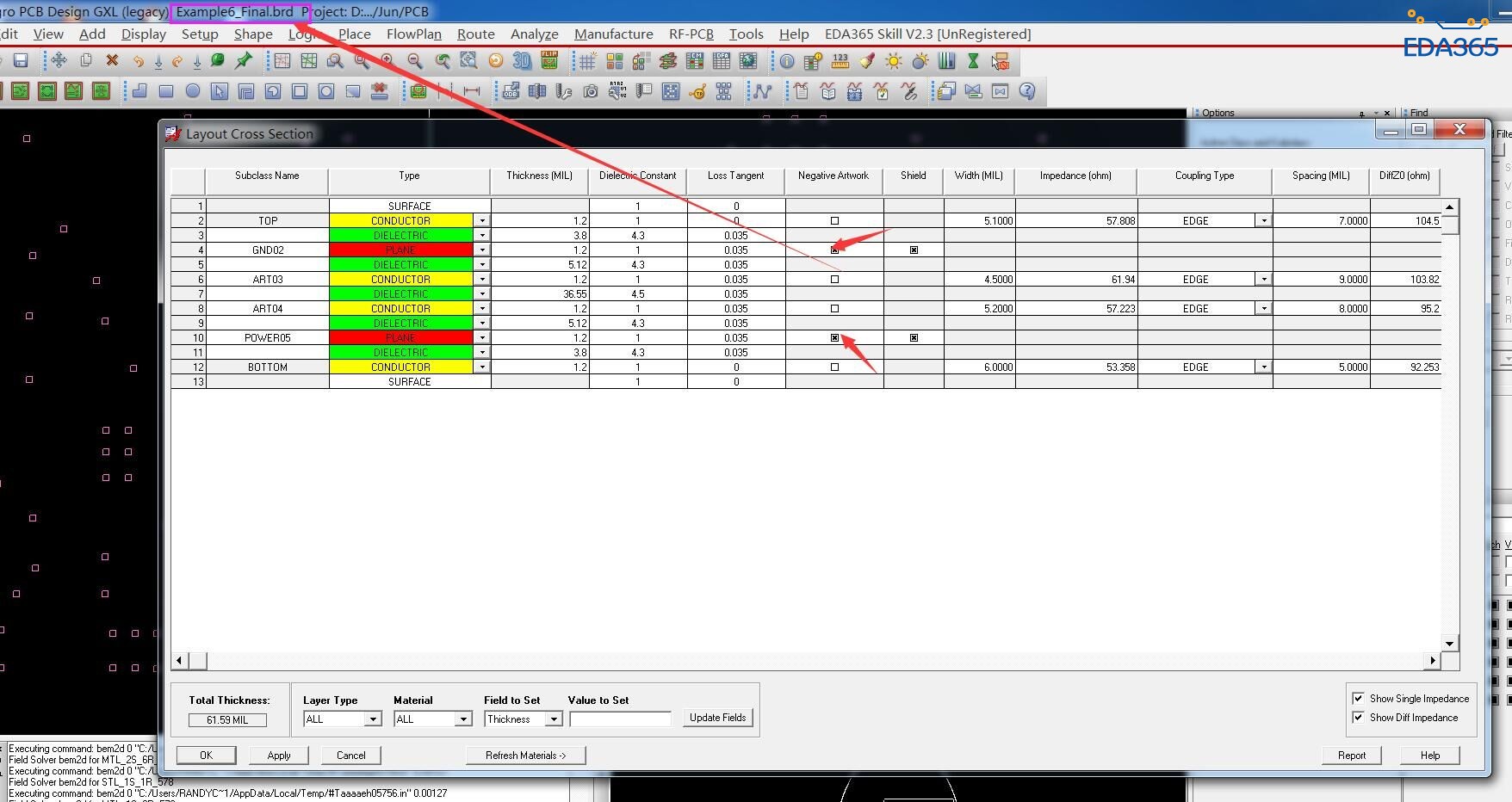The height and width of the screenshot is (802, 1512).
Task: Click the sun Highlight icon
Action: [x=894, y=61]
